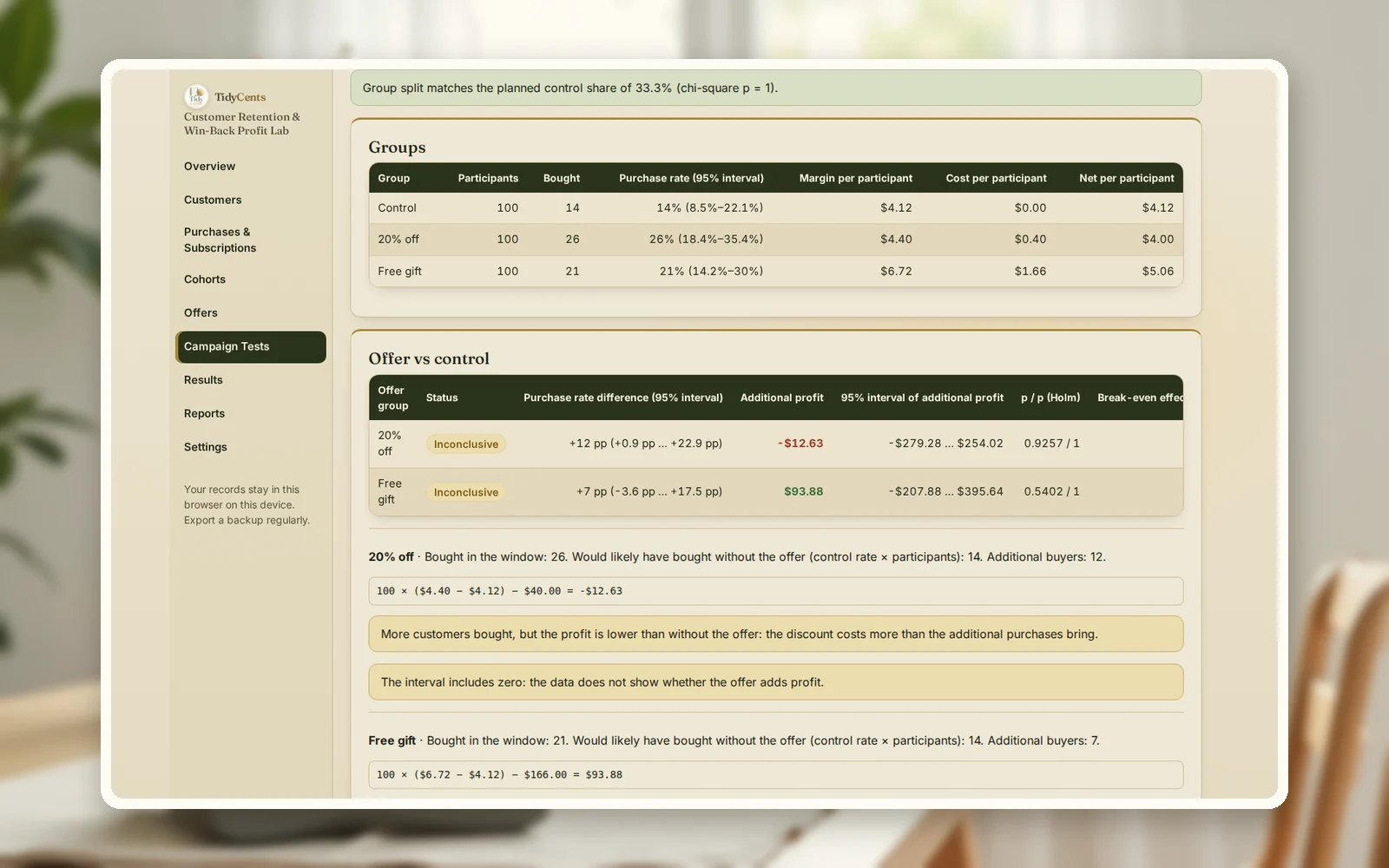Open Settings from sidebar

point(206,447)
